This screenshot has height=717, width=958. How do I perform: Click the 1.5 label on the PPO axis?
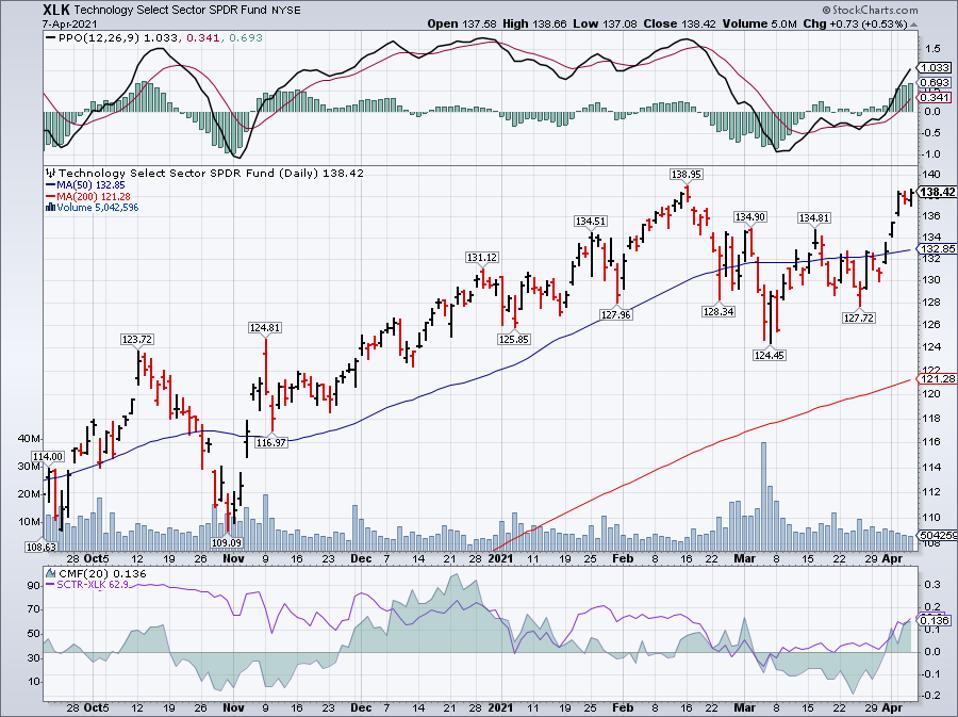click(932, 48)
